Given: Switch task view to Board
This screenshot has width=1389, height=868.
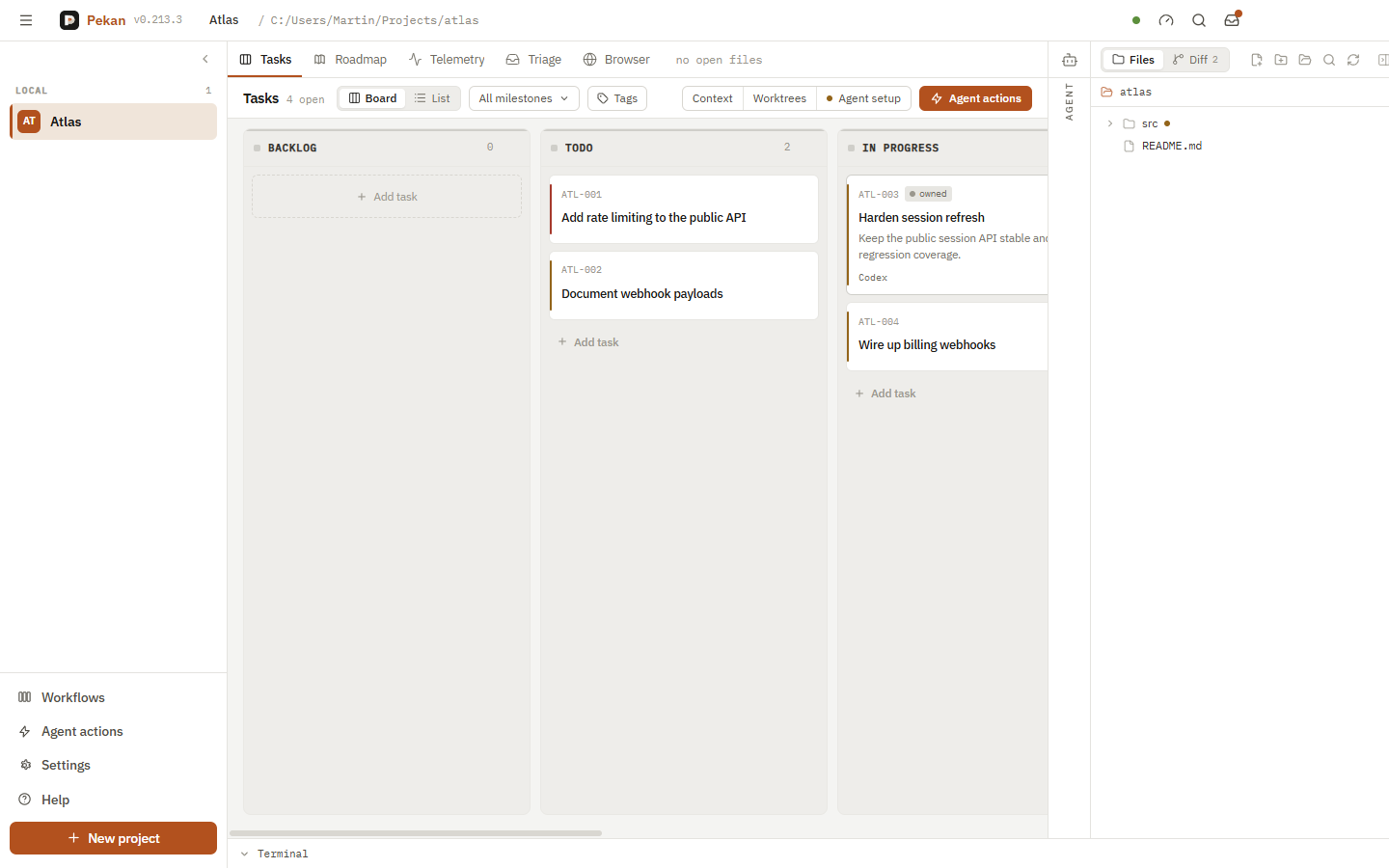Looking at the screenshot, I should pyautogui.click(x=372, y=98).
